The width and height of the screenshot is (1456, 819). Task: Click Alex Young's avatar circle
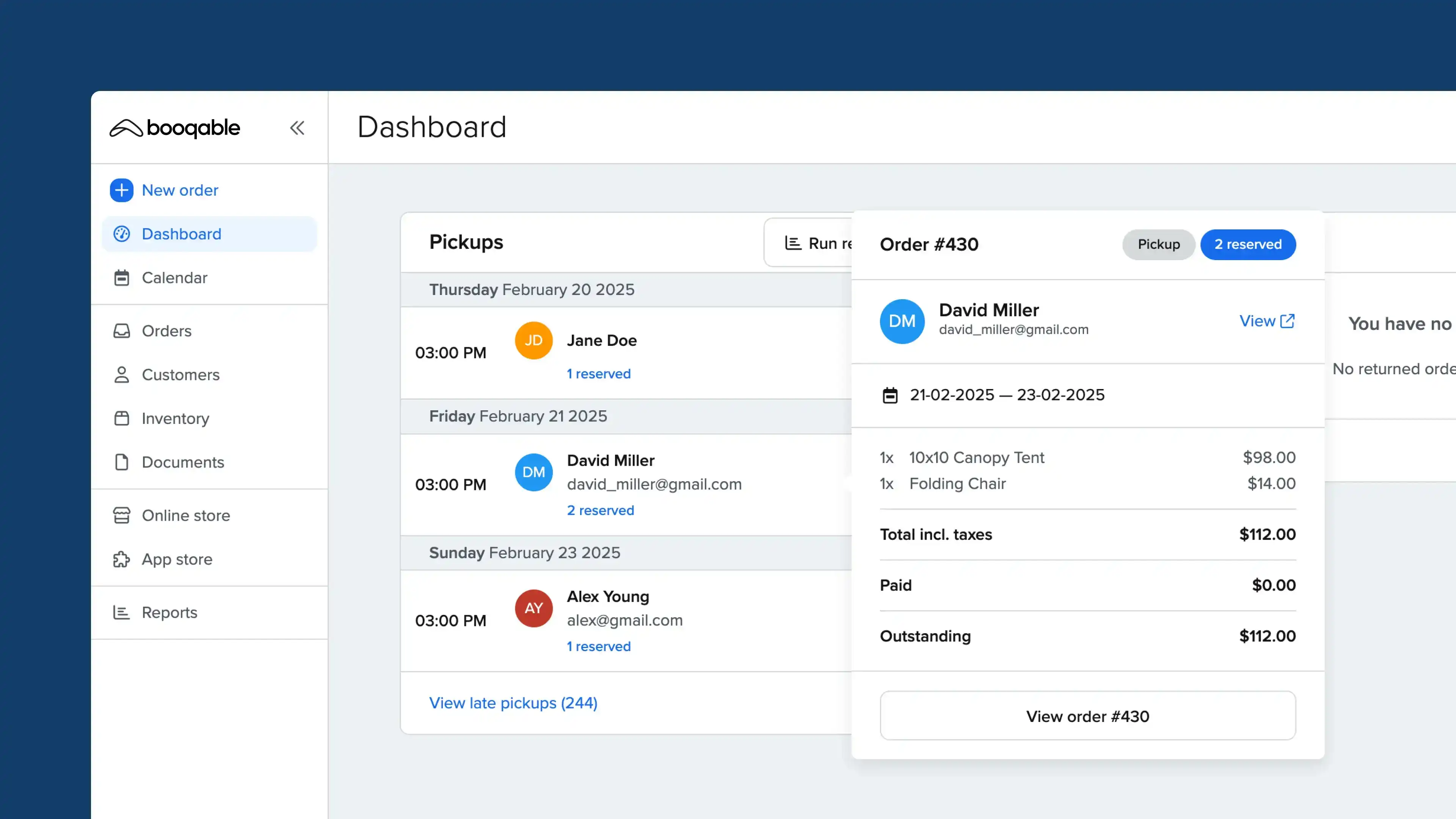coord(533,608)
